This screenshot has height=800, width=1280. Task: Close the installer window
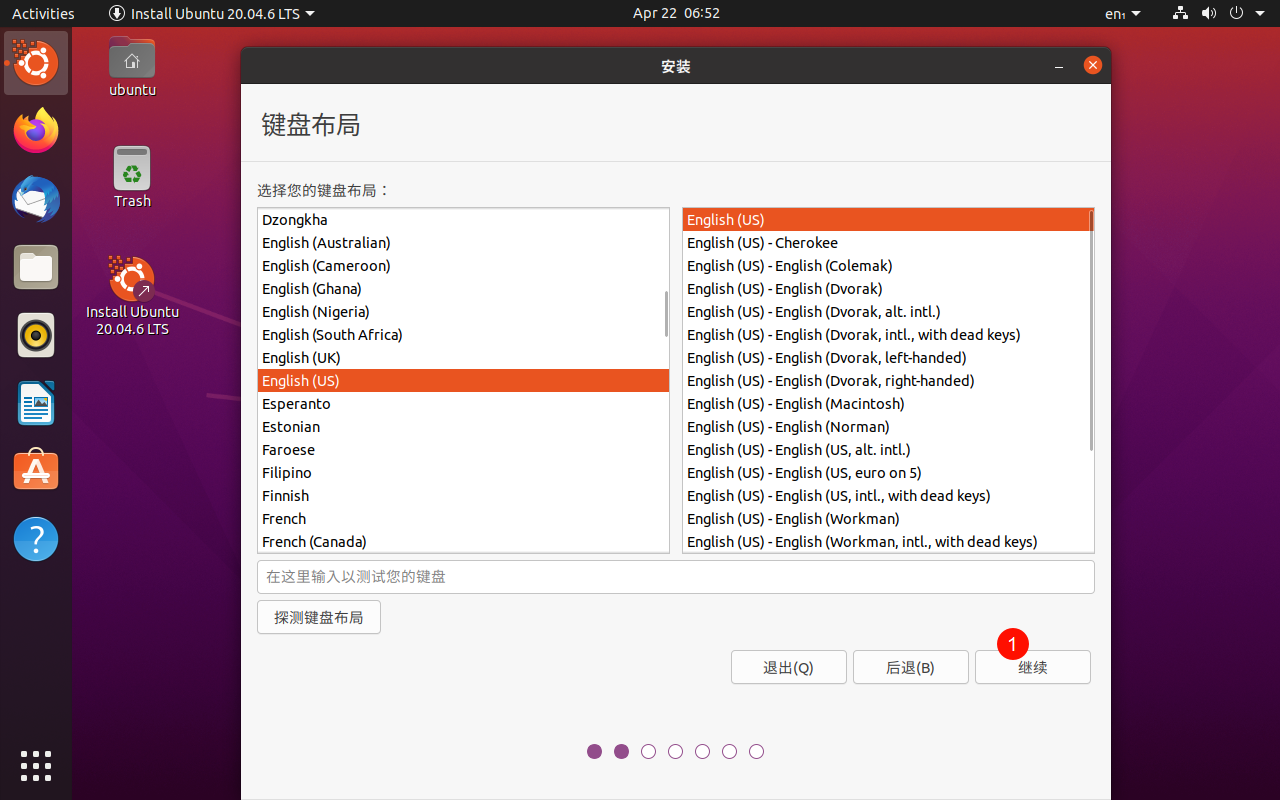[x=1092, y=65]
